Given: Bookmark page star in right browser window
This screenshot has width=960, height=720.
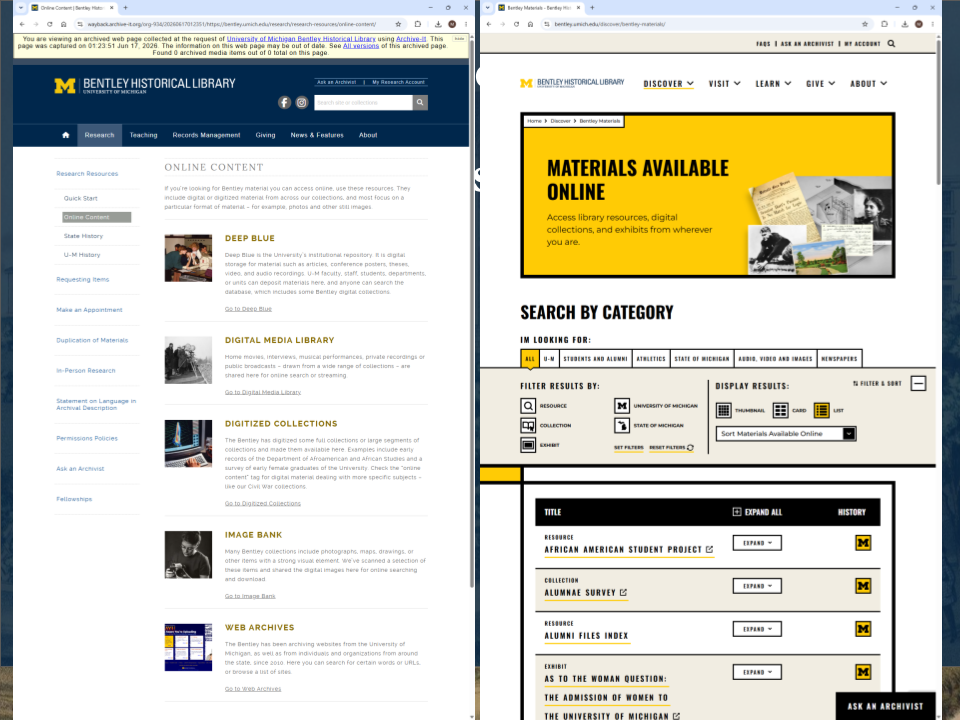Looking at the screenshot, I should point(865,24).
